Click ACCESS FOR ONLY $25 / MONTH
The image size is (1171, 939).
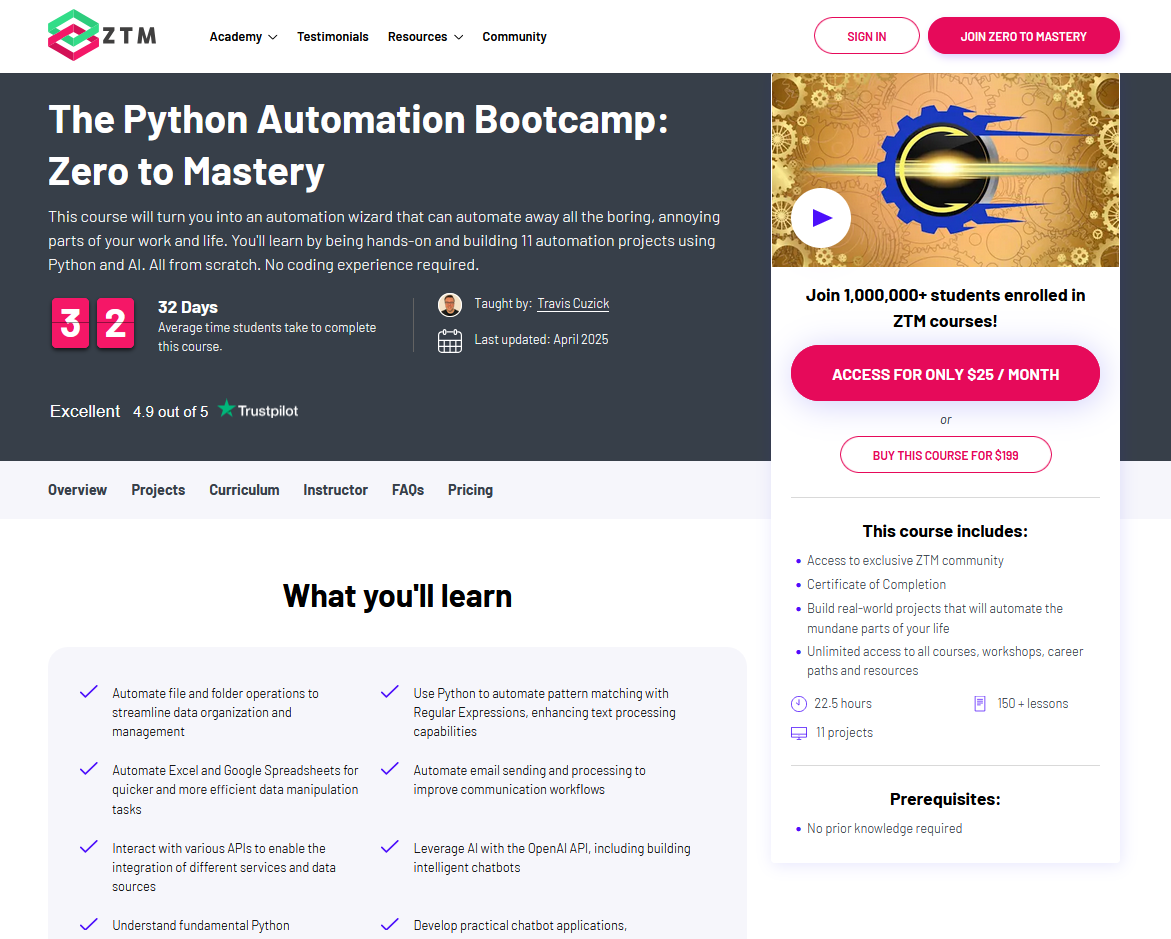click(x=945, y=374)
